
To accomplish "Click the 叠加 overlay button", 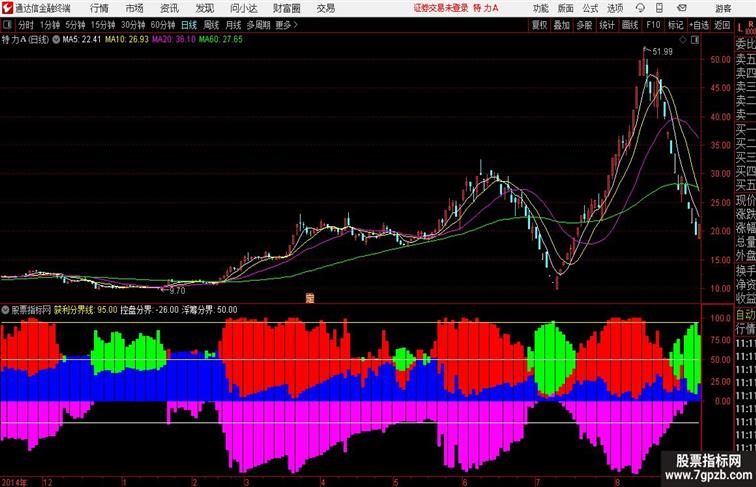I will pos(562,25).
